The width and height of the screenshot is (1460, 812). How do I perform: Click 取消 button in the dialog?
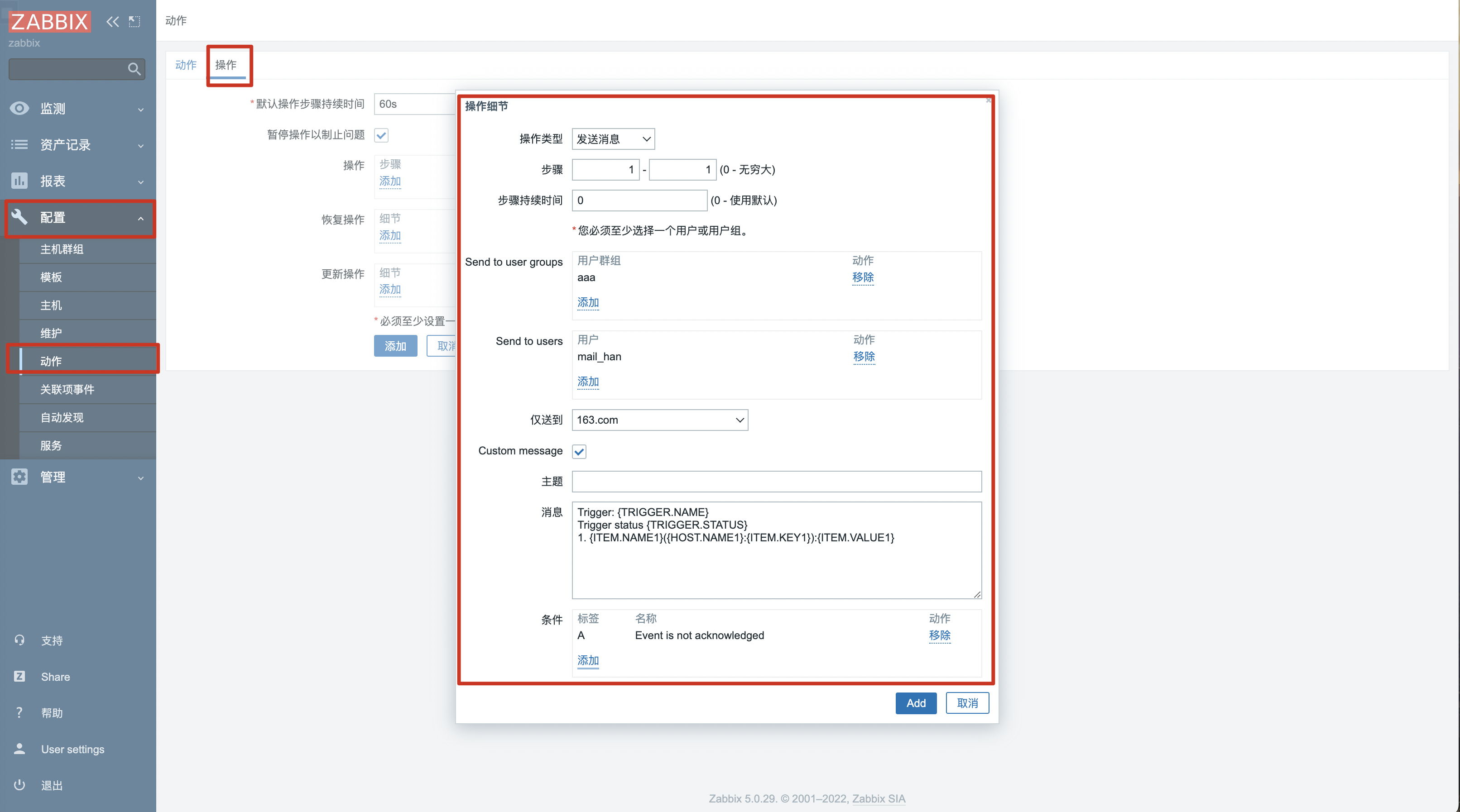(967, 703)
